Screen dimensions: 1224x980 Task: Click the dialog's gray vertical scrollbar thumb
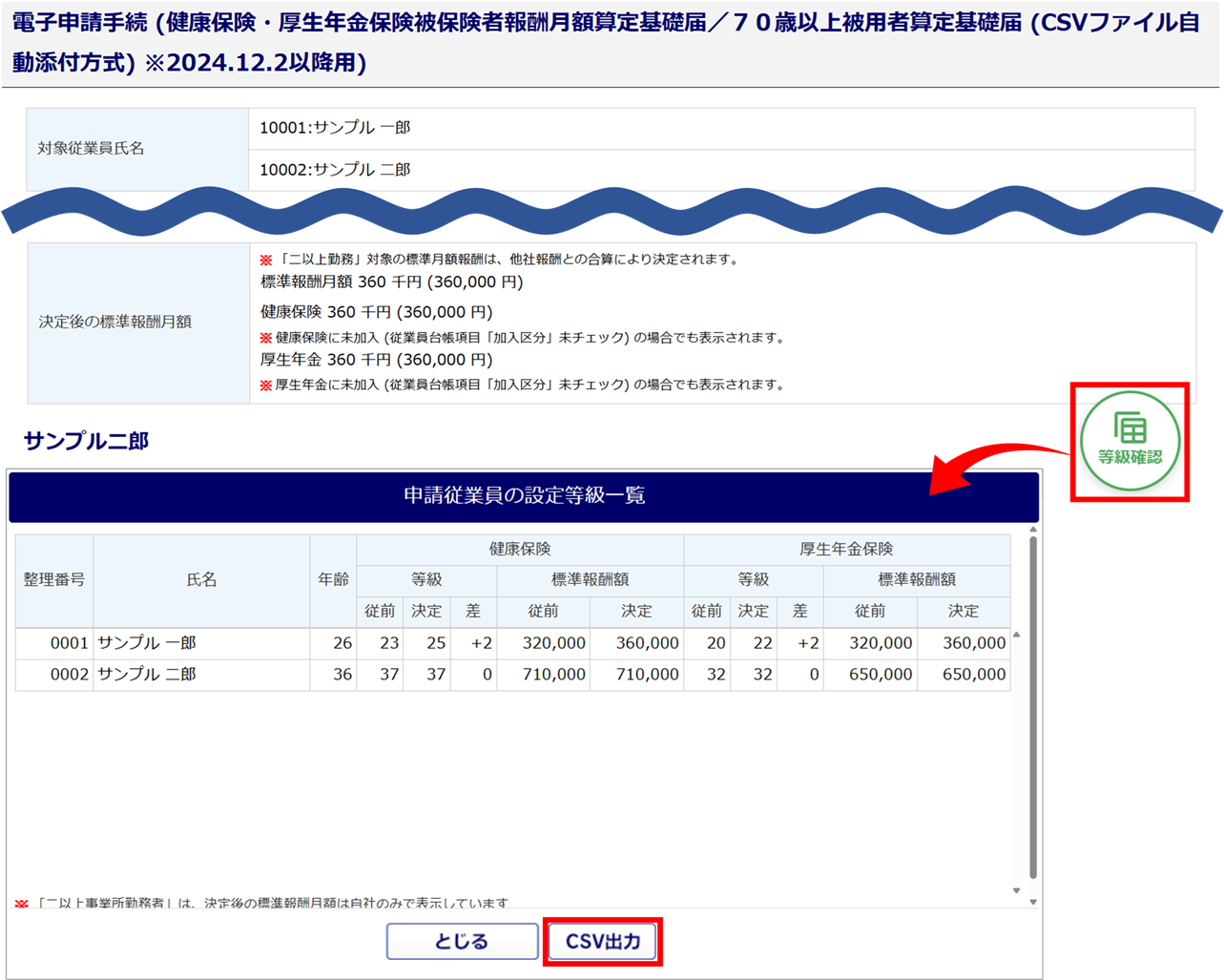pyautogui.click(x=1033, y=706)
